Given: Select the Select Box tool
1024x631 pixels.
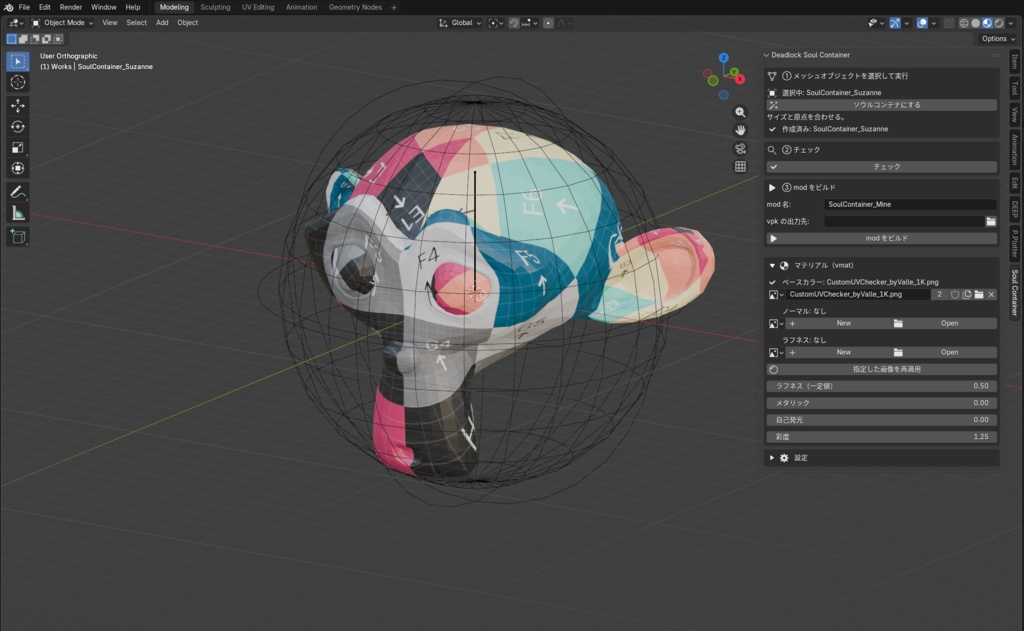Looking at the screenshot, I should click(18, 61).
